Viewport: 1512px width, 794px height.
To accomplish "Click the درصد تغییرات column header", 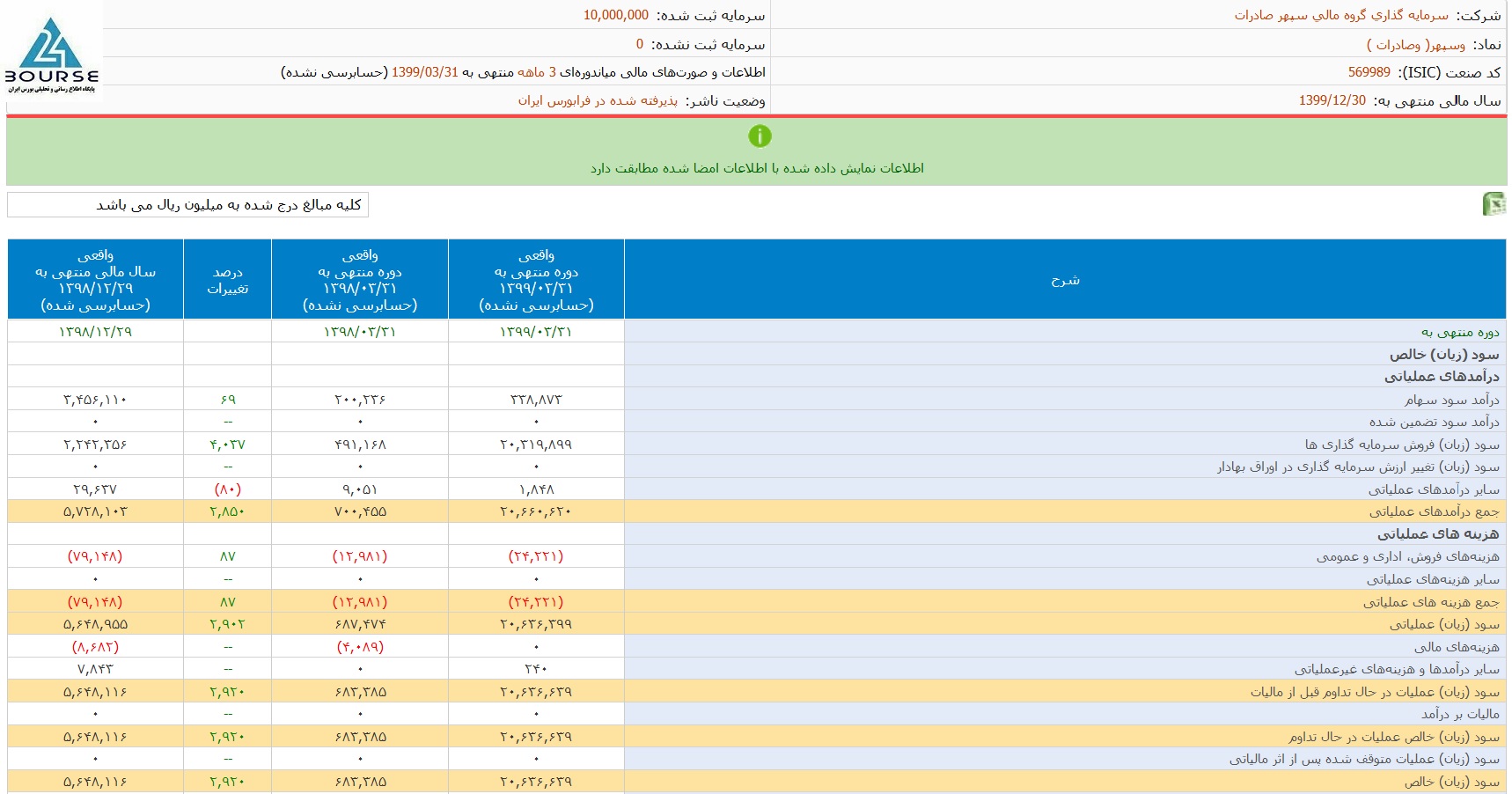I will [227, 280].
